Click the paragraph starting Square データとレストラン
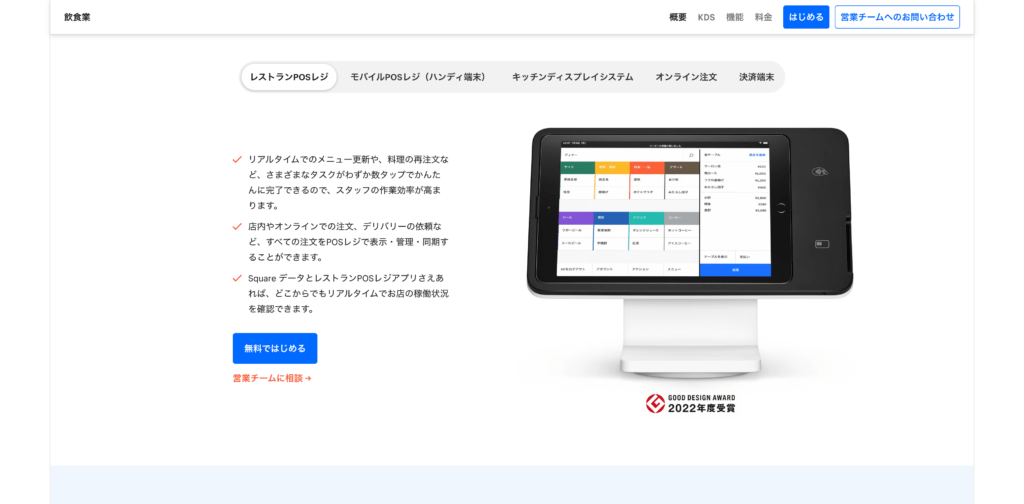The image size is (1024, 504). click(348, 293)
